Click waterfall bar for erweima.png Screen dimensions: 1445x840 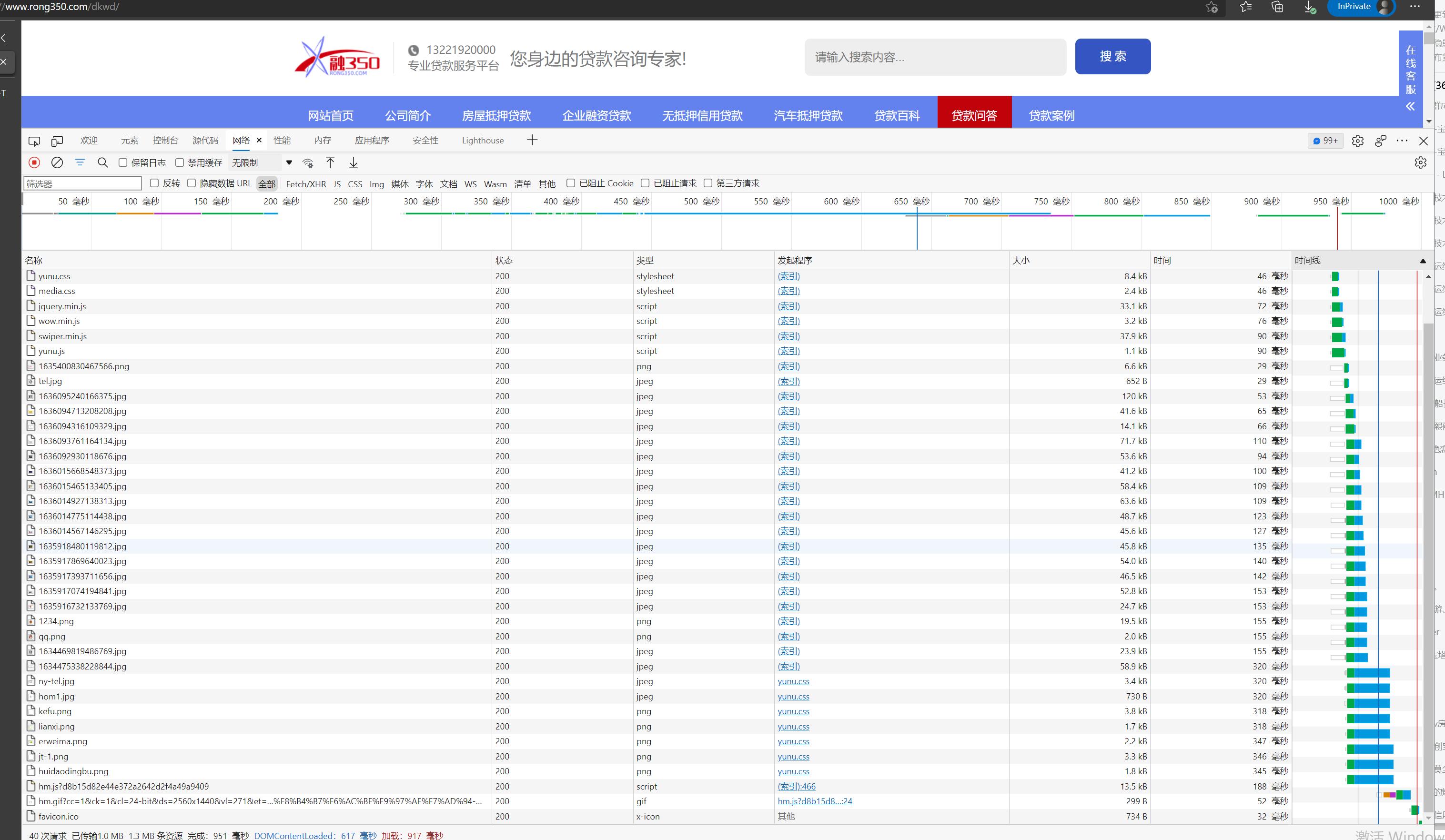(1370, 749)
